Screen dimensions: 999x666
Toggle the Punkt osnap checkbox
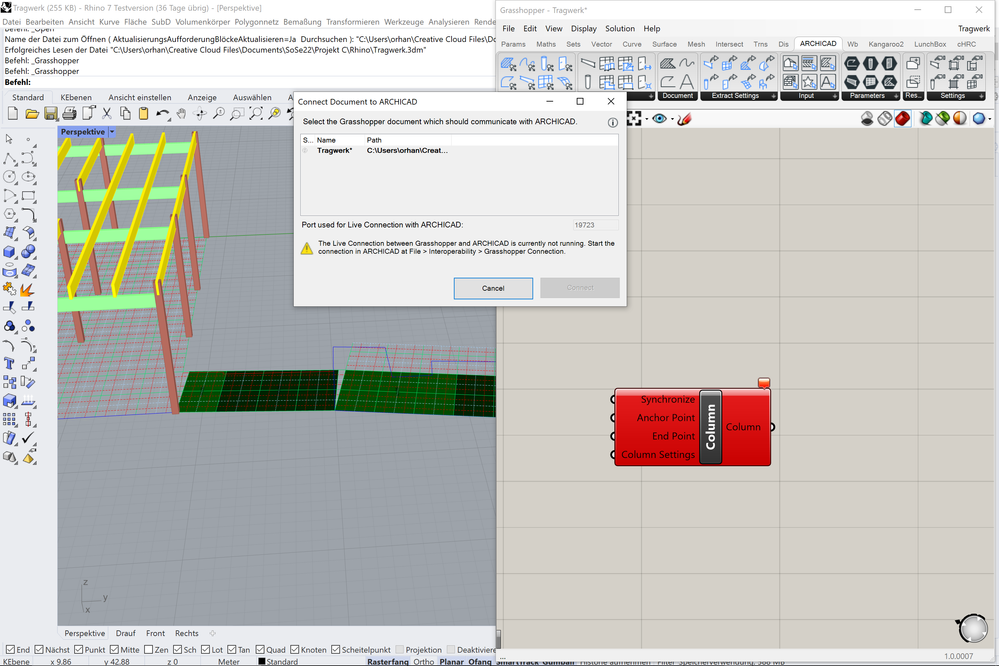(x=78, y=649)
